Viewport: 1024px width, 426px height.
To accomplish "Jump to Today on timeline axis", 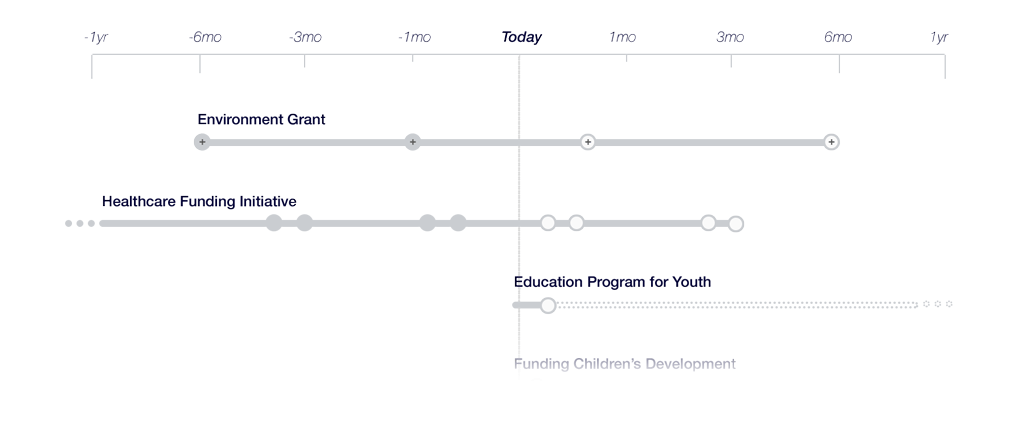I will point(521,37).
